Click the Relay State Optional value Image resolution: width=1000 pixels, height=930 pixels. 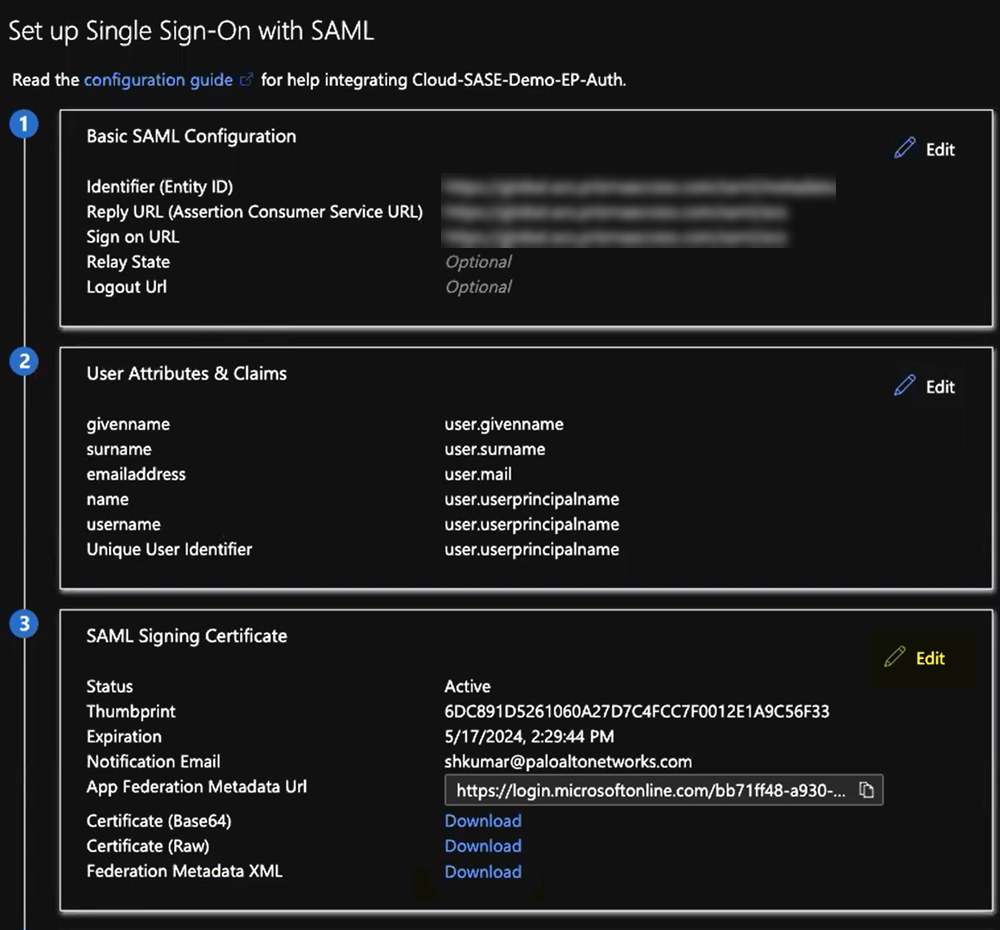coord(478,262)
